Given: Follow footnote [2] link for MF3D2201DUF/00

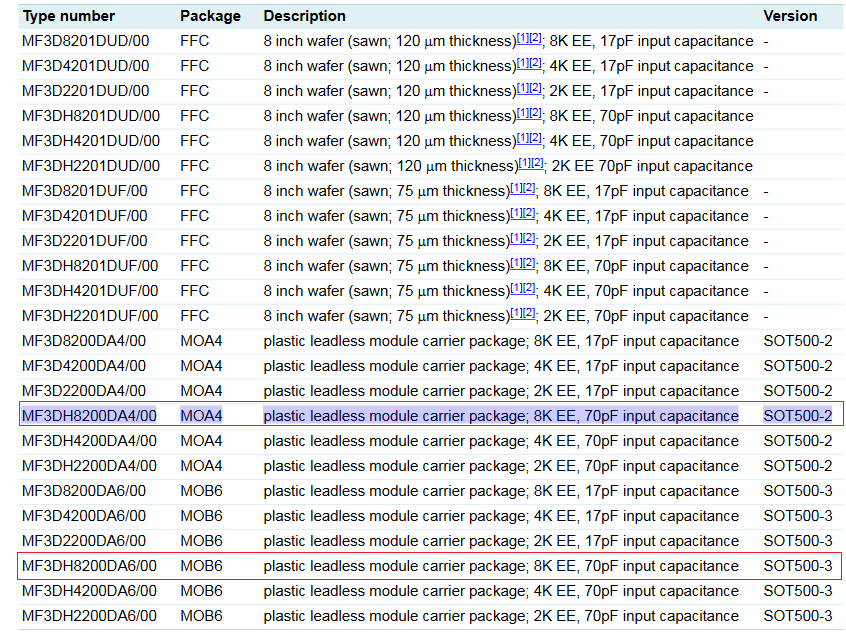Looking at the screenshot, I should (x=529, y=238).
